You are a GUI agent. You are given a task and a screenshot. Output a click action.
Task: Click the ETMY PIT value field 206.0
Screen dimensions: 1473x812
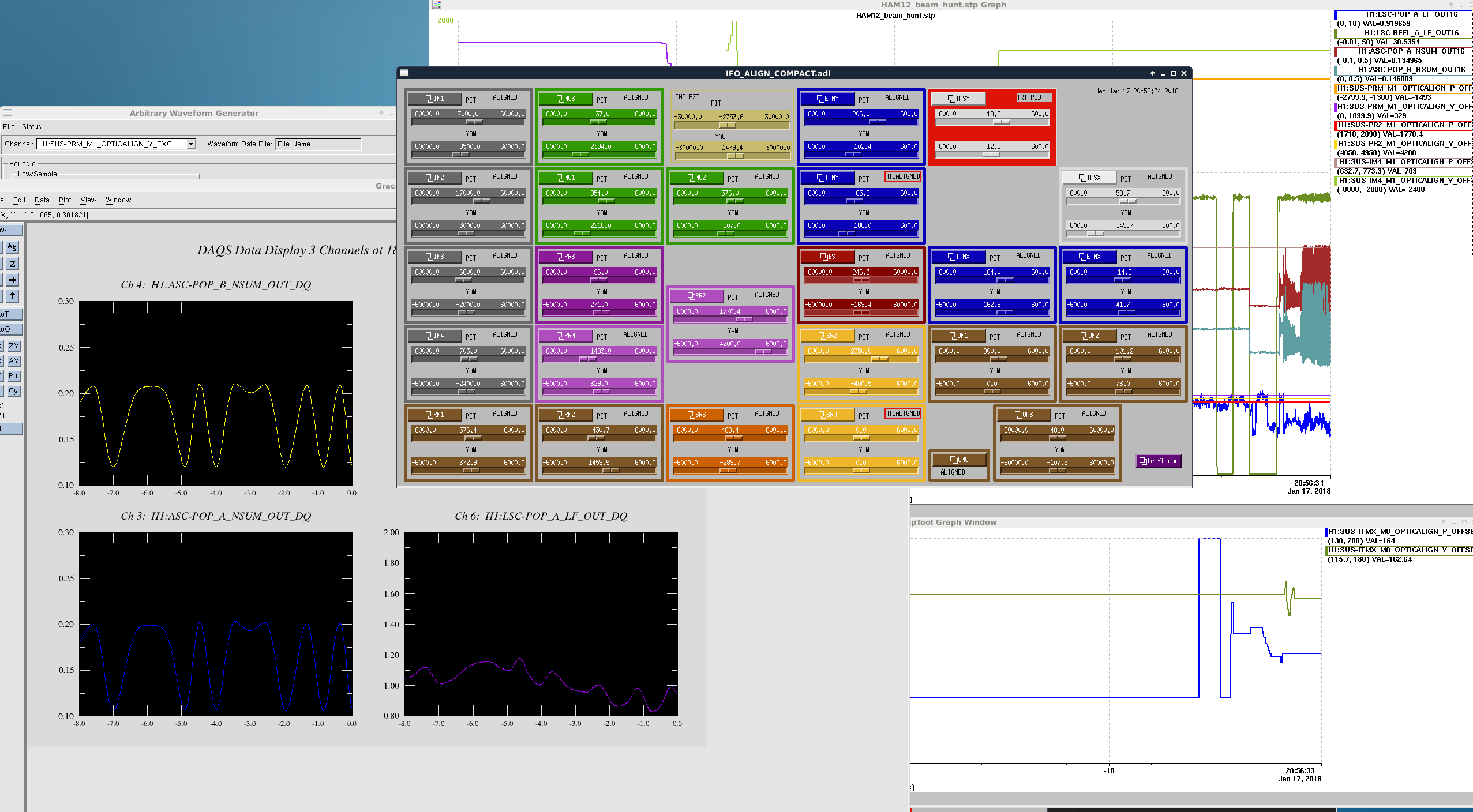point(861,114)
